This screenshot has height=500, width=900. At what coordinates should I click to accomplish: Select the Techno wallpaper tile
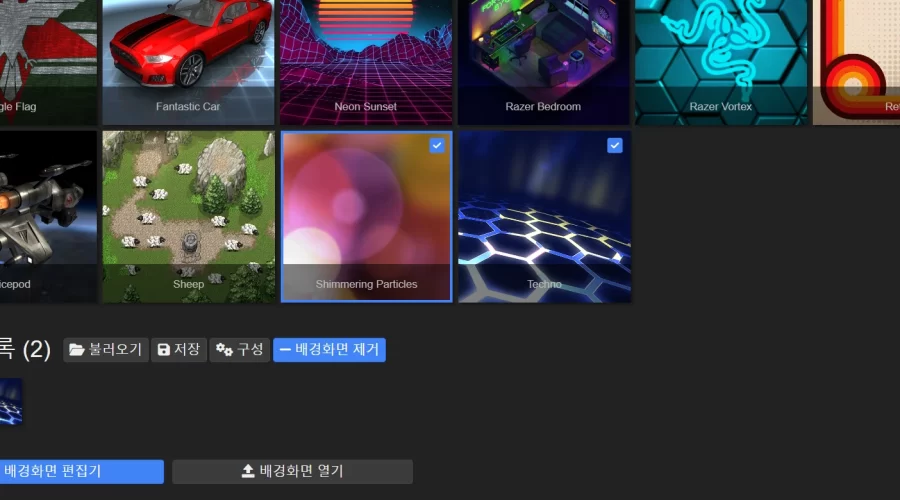click(544, 216)
